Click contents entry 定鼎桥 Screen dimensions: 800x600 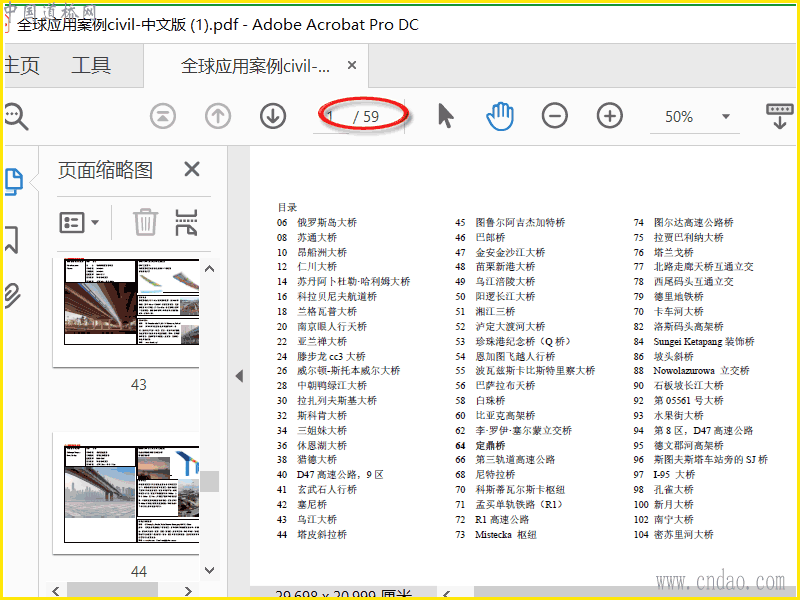(490, 445)
